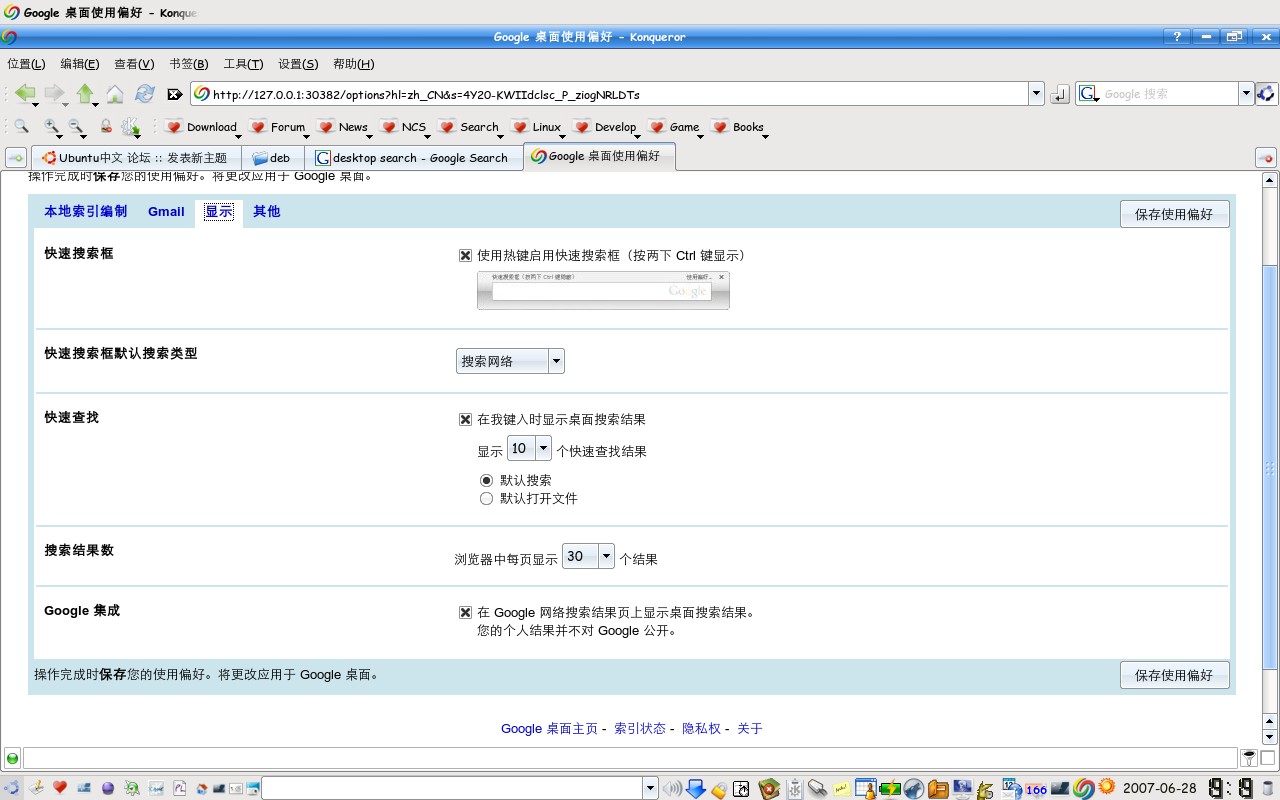Click the green battery tray icon

(890, 788)
